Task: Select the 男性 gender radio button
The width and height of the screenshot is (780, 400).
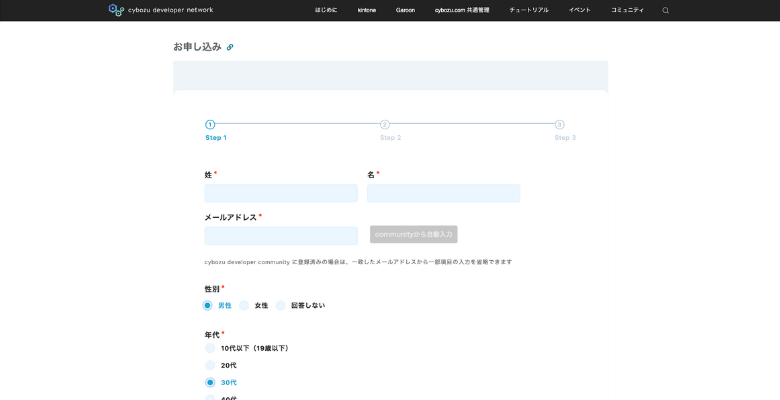Action: coord(208,305)
